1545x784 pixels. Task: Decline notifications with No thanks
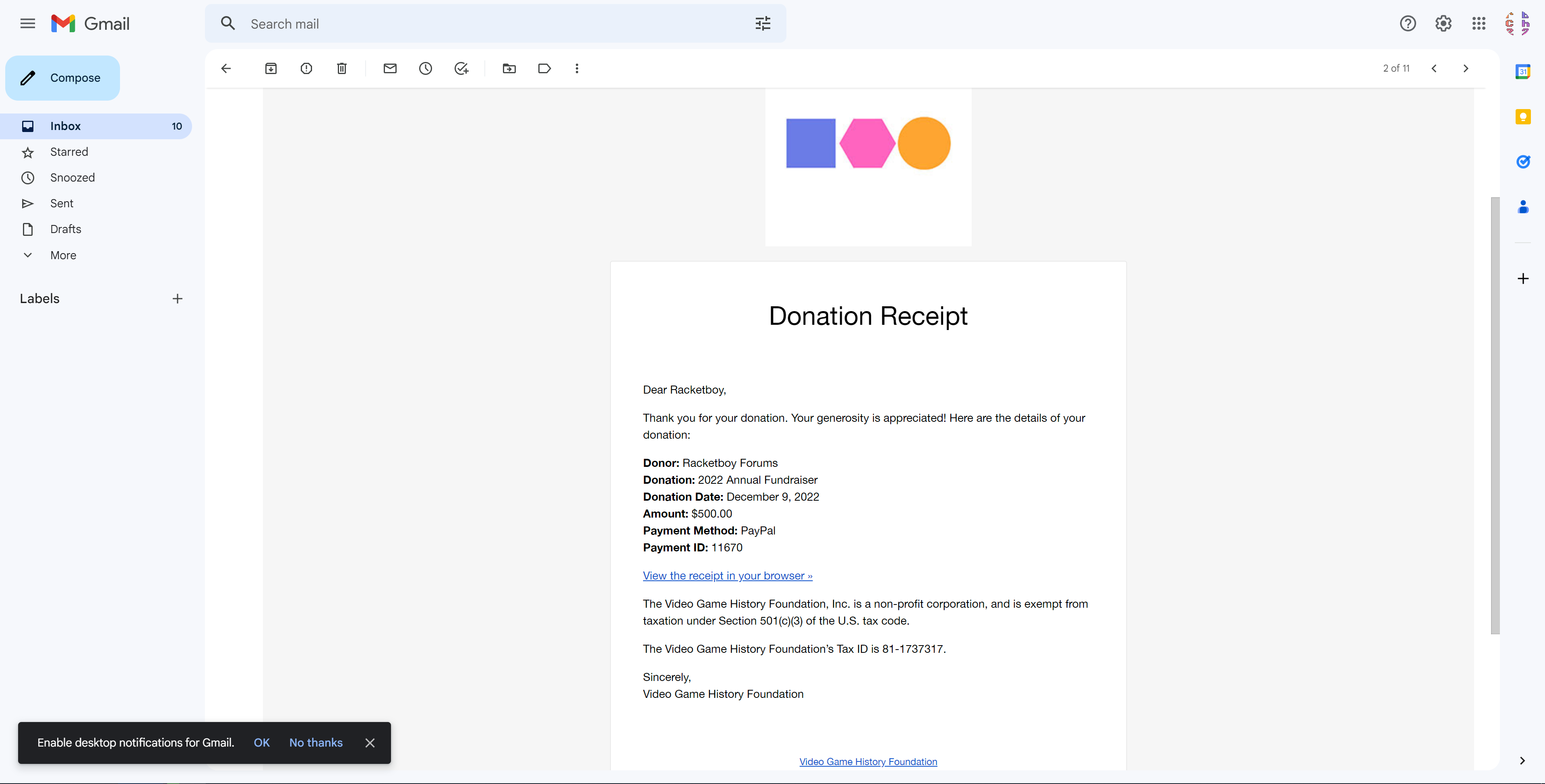point(316,742)
